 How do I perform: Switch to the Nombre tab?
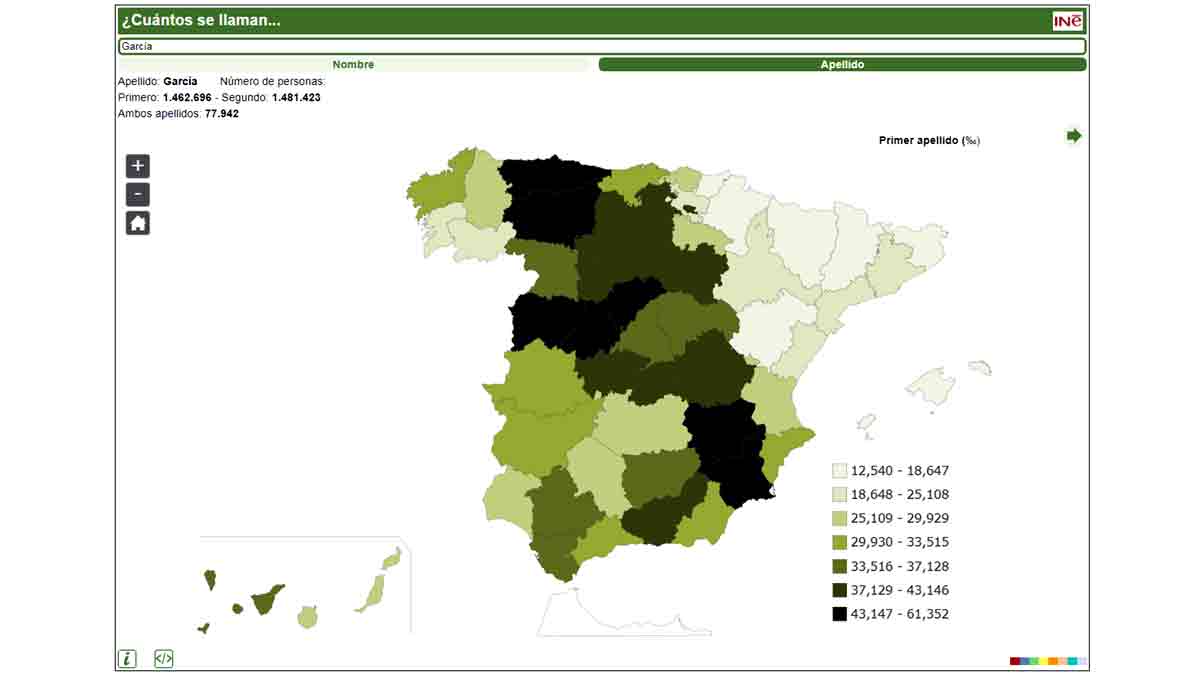354,65
